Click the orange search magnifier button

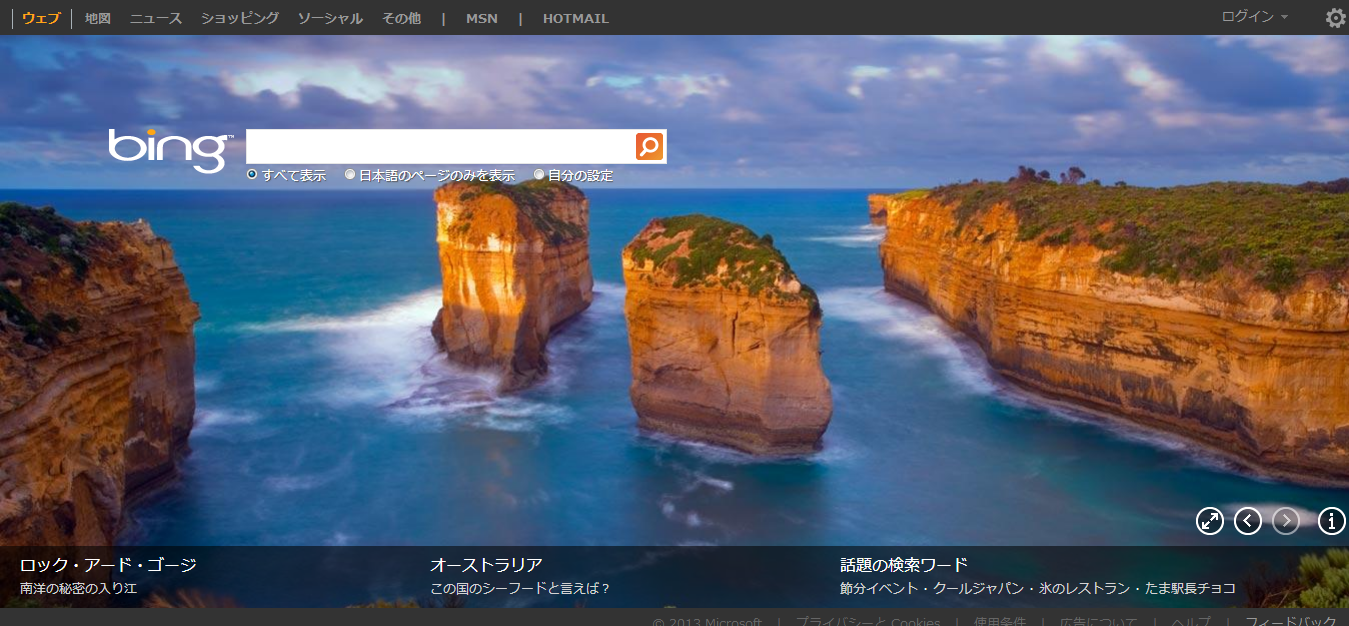(x=649, y=147)
